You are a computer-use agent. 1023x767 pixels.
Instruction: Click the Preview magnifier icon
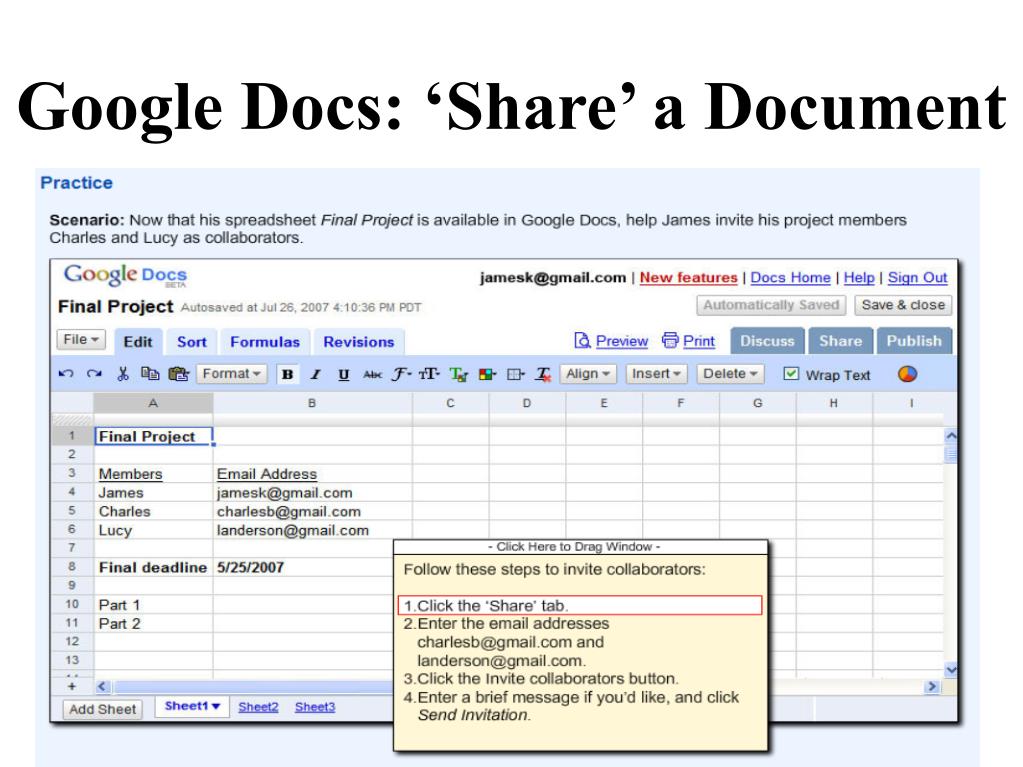tap(582, 340)
